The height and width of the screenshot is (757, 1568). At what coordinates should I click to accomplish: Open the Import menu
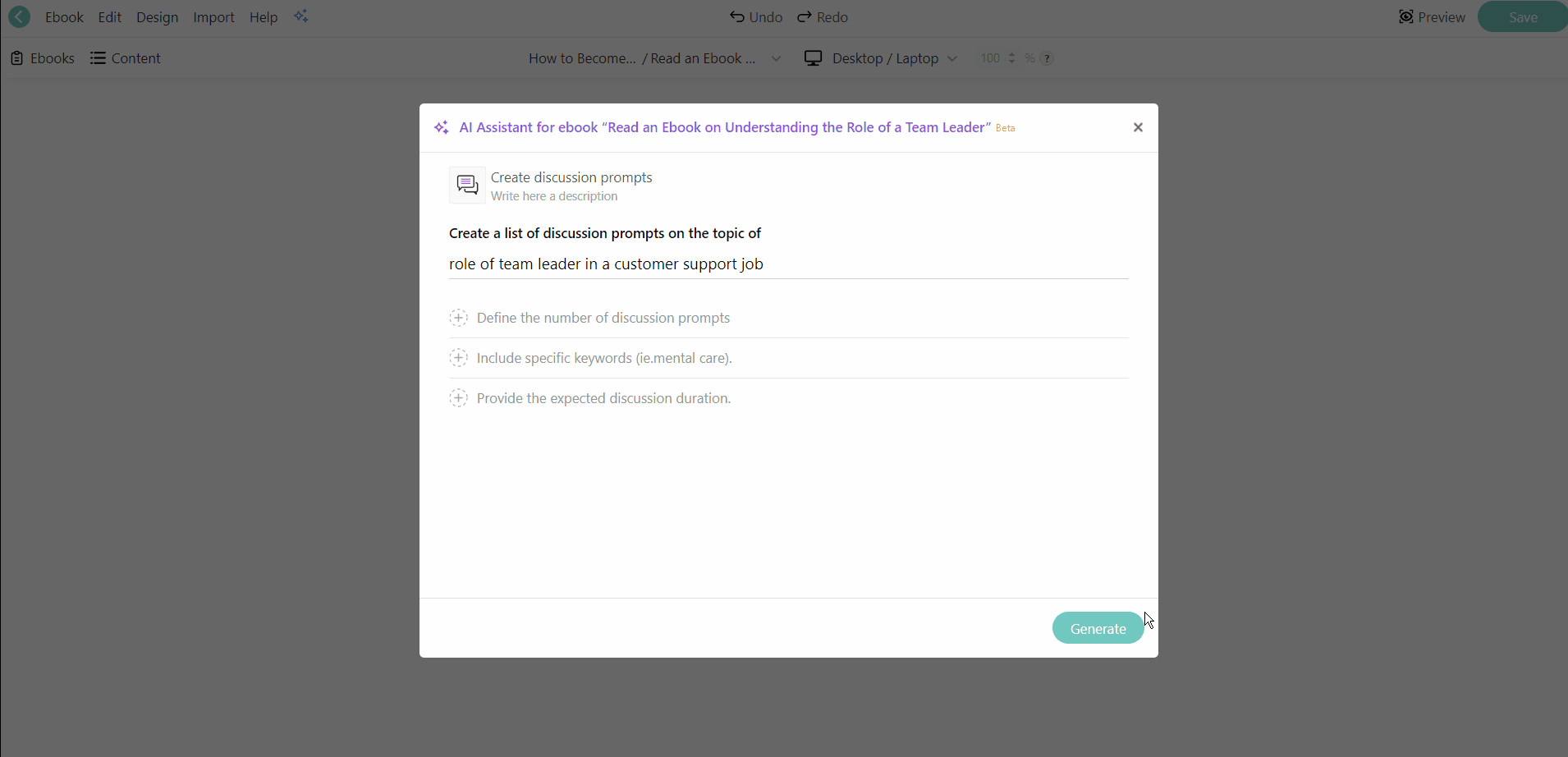pos(213,17)
